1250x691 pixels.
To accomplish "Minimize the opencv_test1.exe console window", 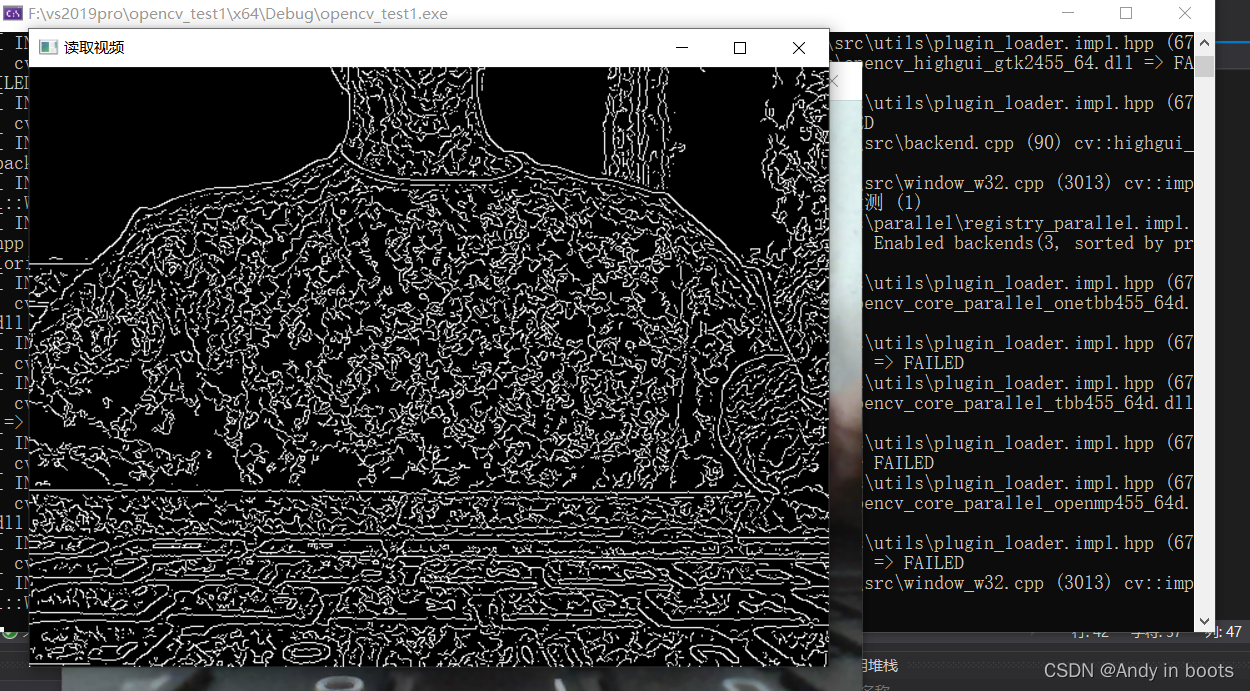I will pos(1068,13).
